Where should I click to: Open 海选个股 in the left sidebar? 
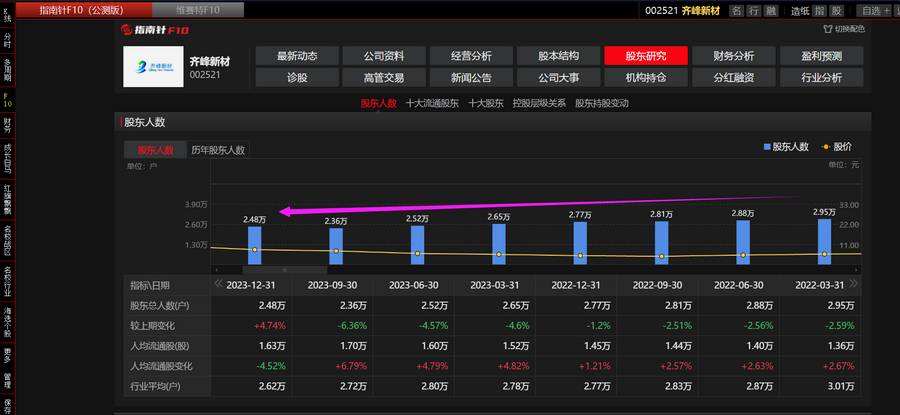tap(7, 322)
